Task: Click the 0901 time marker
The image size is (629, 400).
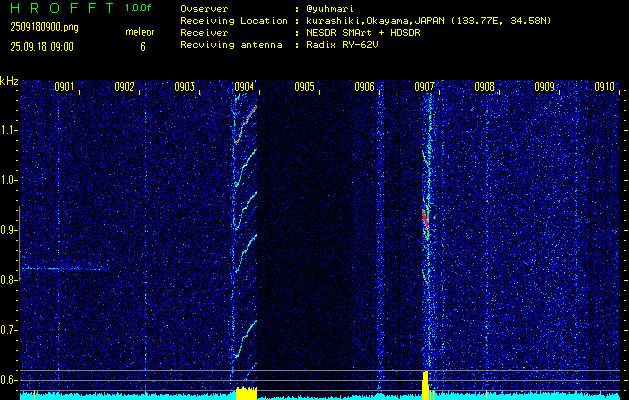Action: [64, 87]
